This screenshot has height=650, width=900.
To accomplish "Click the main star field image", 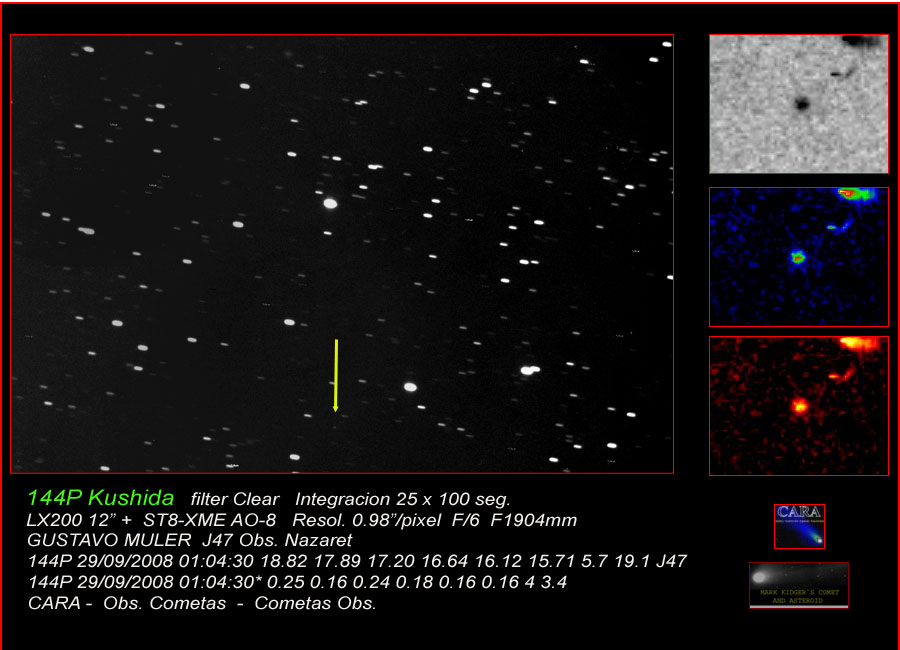I will coord(342,254).
